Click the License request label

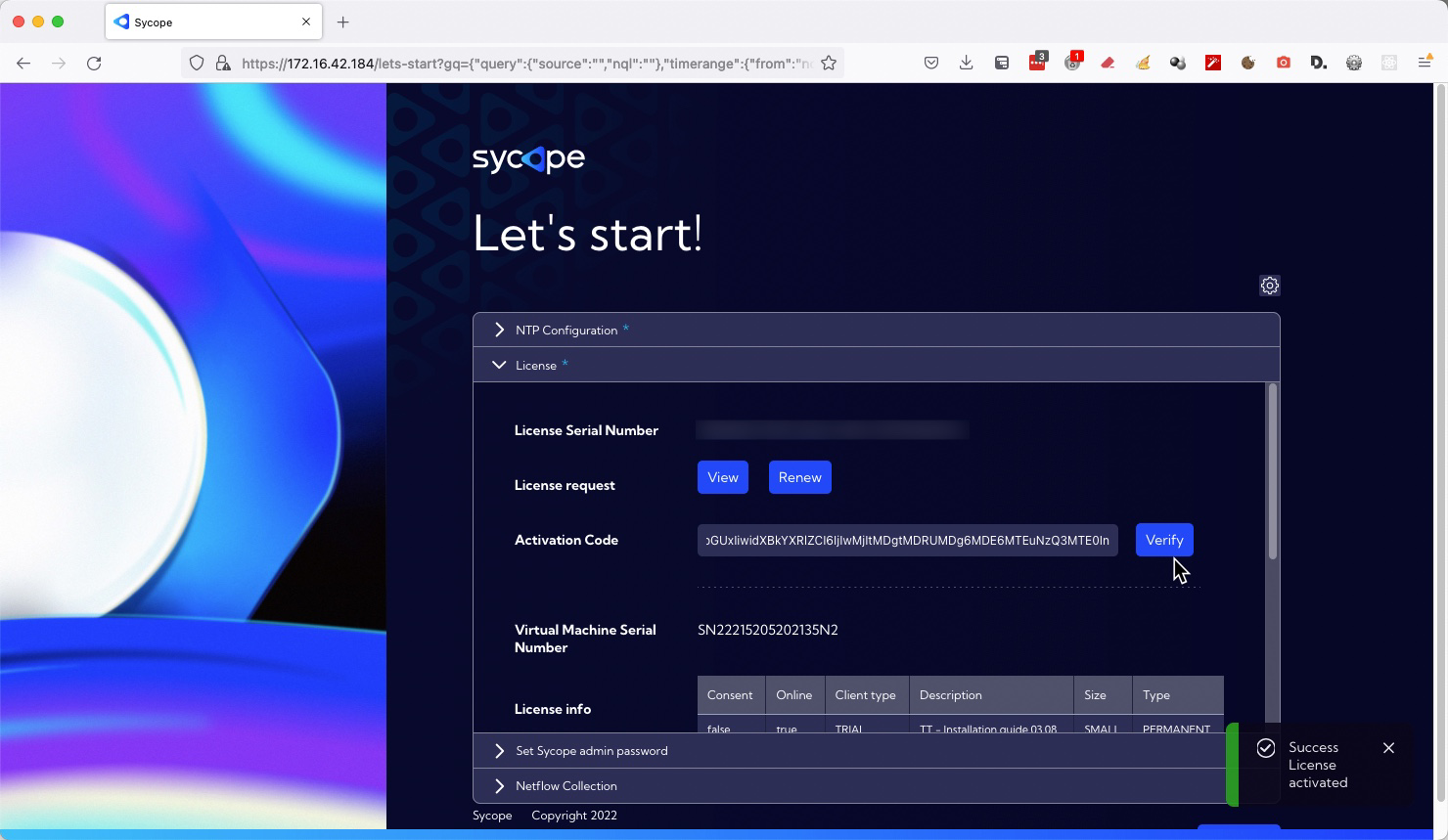(565, 485)
